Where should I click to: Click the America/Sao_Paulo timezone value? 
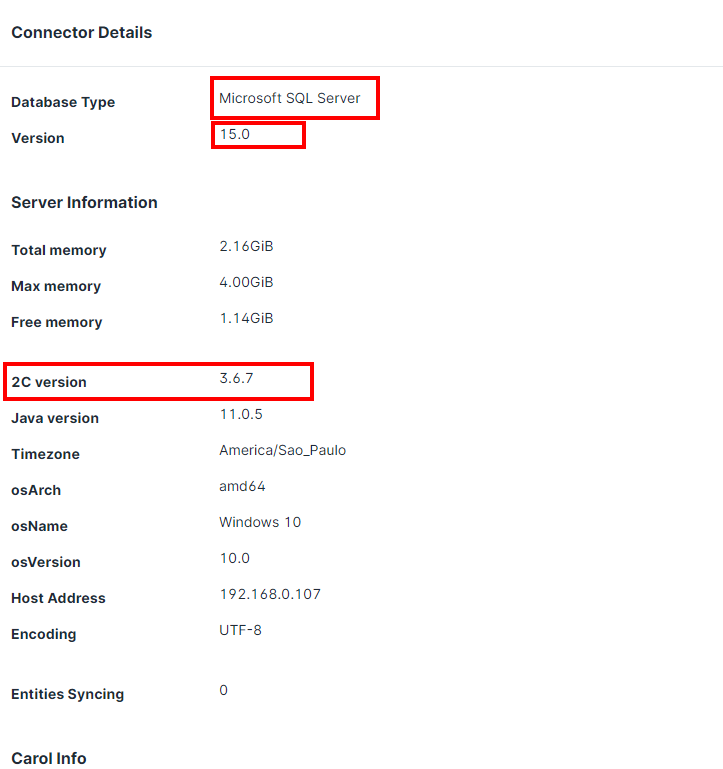282,450
